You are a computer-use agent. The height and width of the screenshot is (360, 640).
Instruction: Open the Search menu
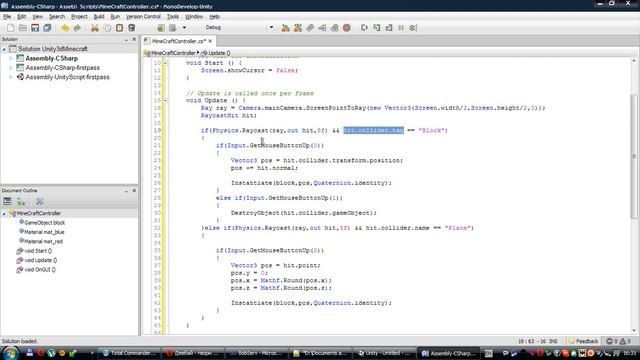[x=57, y=17]
